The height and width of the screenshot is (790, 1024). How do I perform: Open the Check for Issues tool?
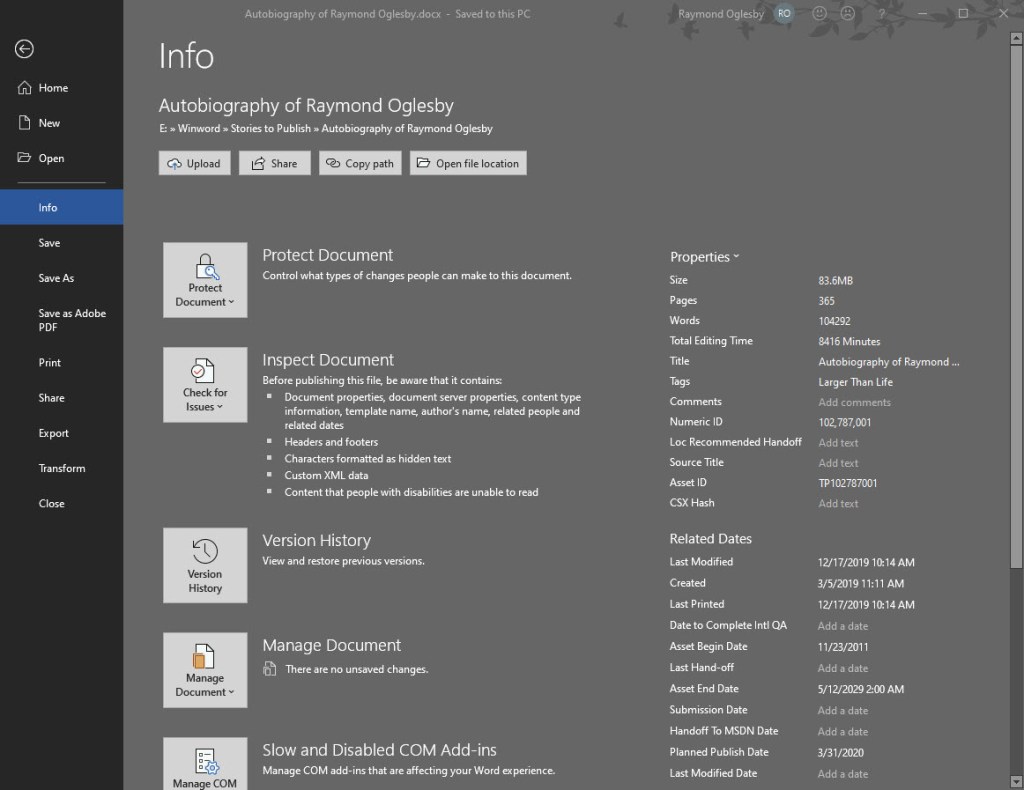tap(204, 385)
